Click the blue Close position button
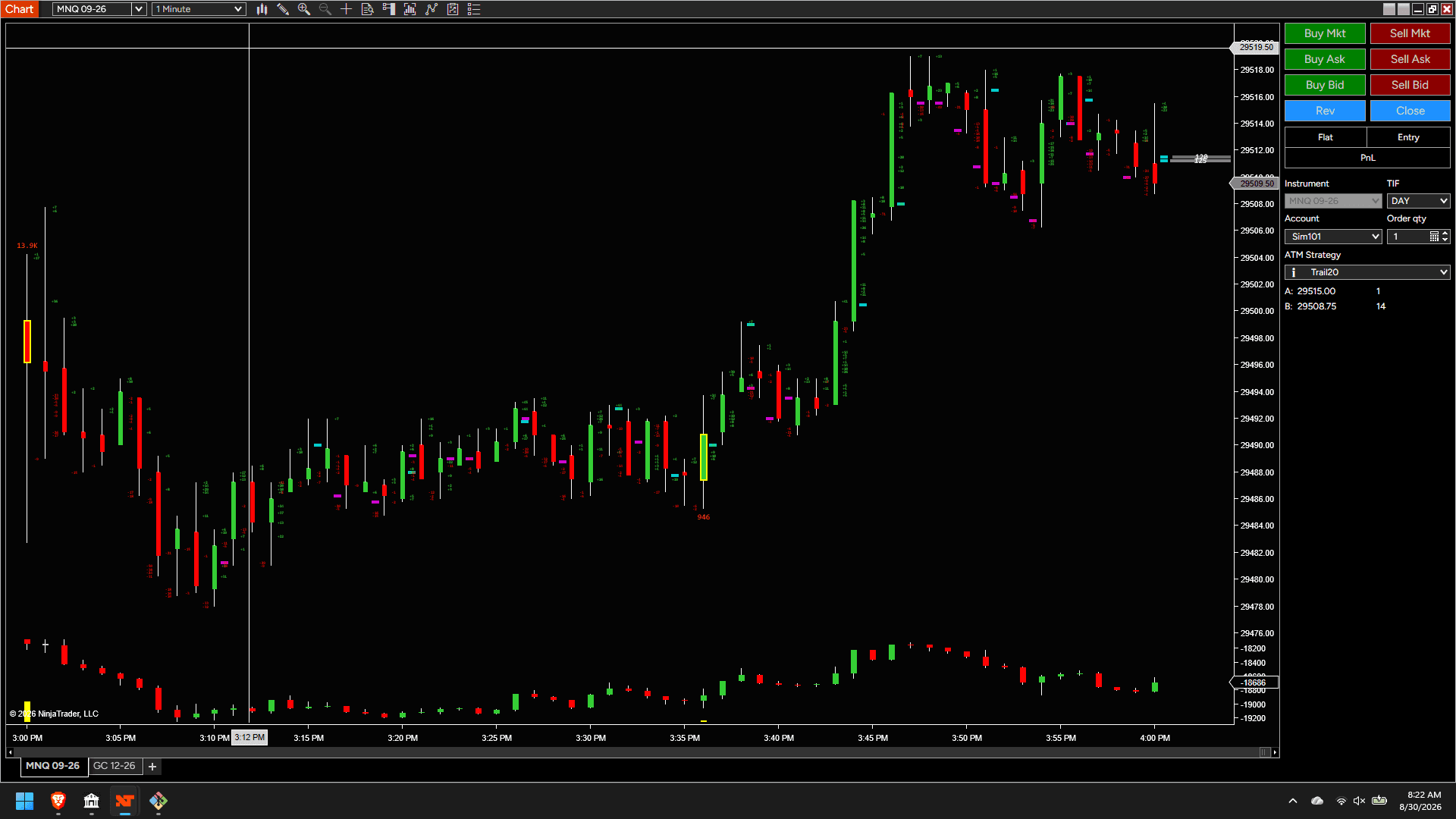 click(1410, 111)
